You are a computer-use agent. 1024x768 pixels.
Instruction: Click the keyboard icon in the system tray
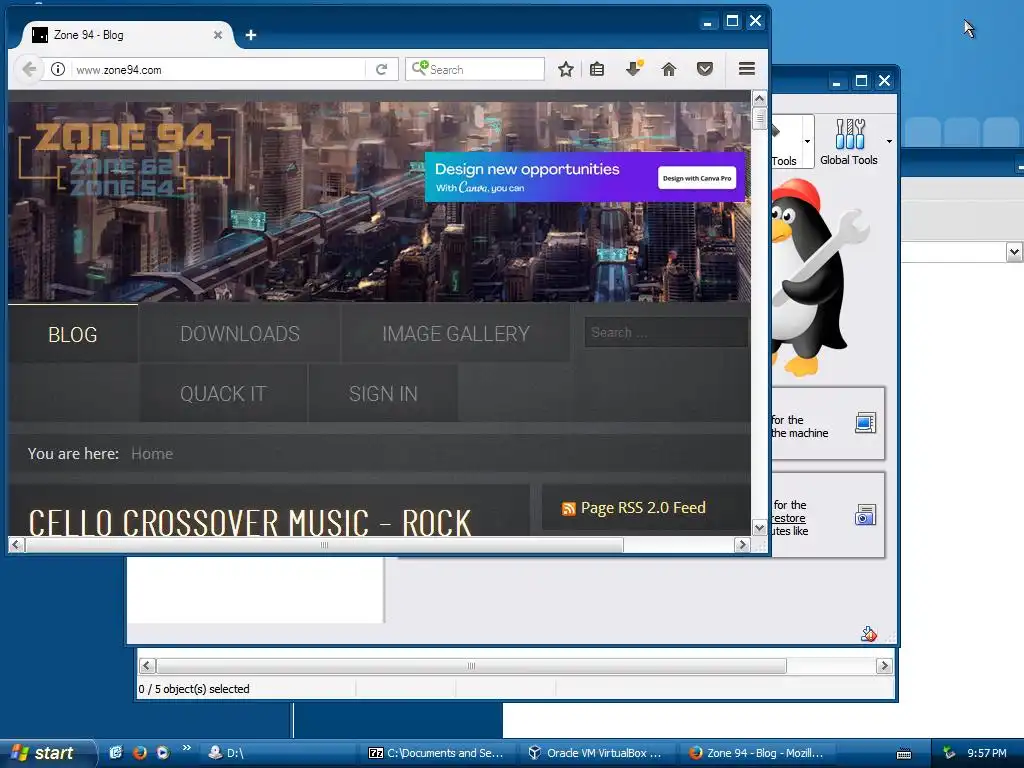point(904,754)
